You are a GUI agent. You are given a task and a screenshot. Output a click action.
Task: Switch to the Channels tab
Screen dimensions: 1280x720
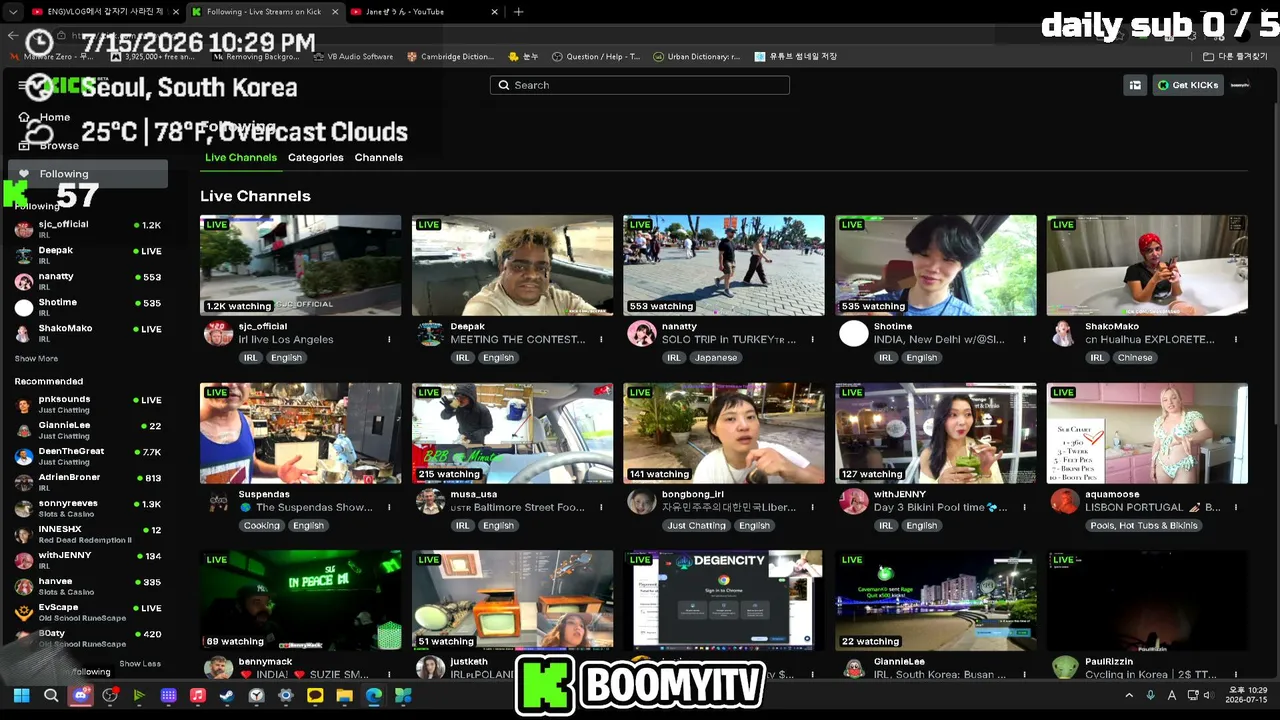379,157
